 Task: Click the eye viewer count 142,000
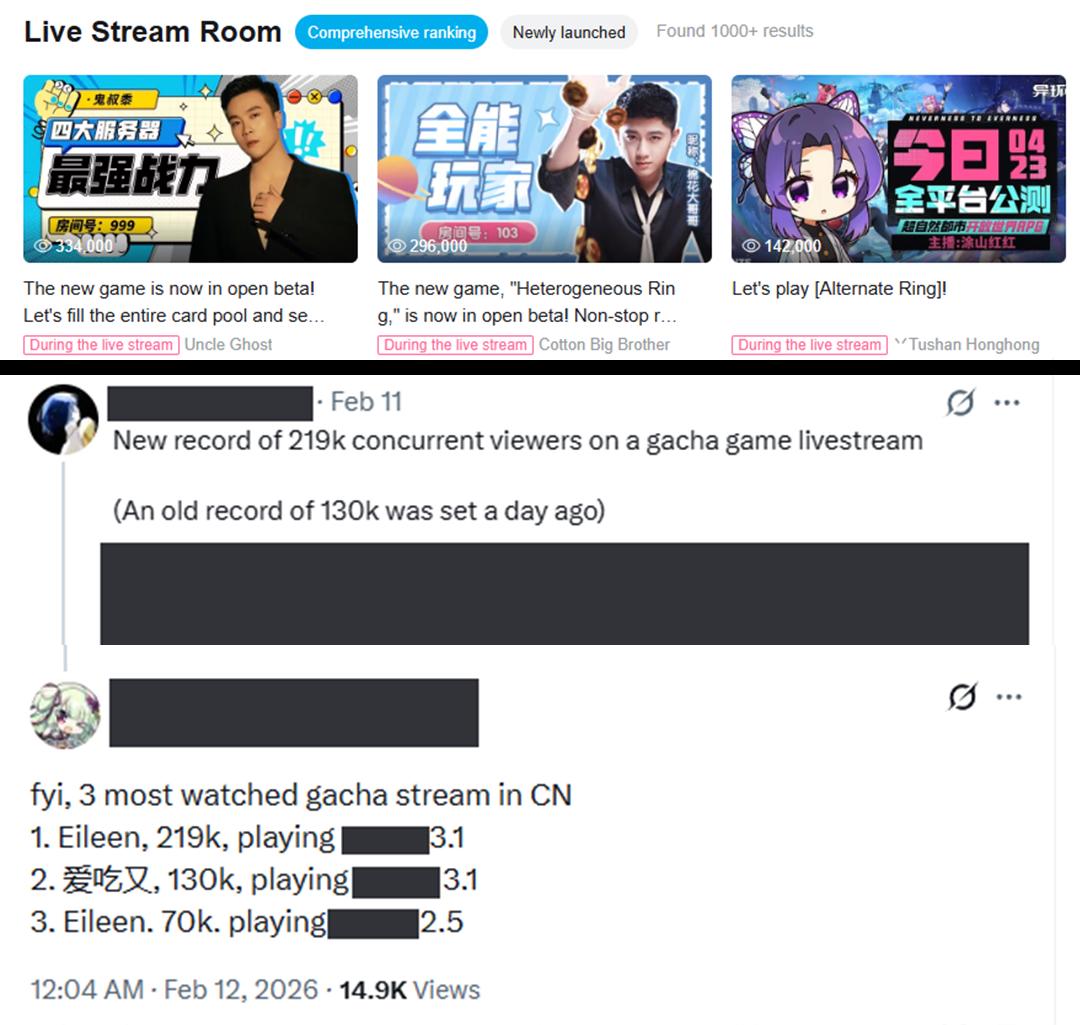coord(782,246)
